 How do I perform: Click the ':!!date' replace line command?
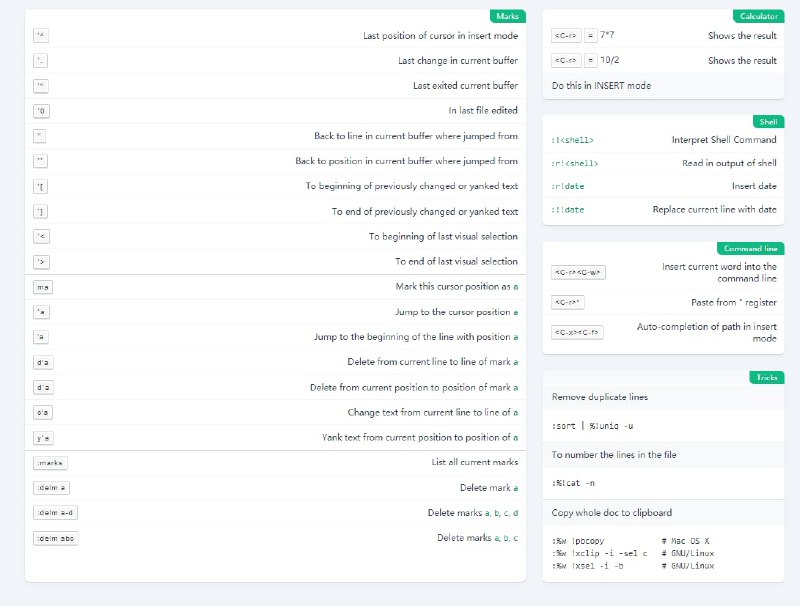(568, 210)
